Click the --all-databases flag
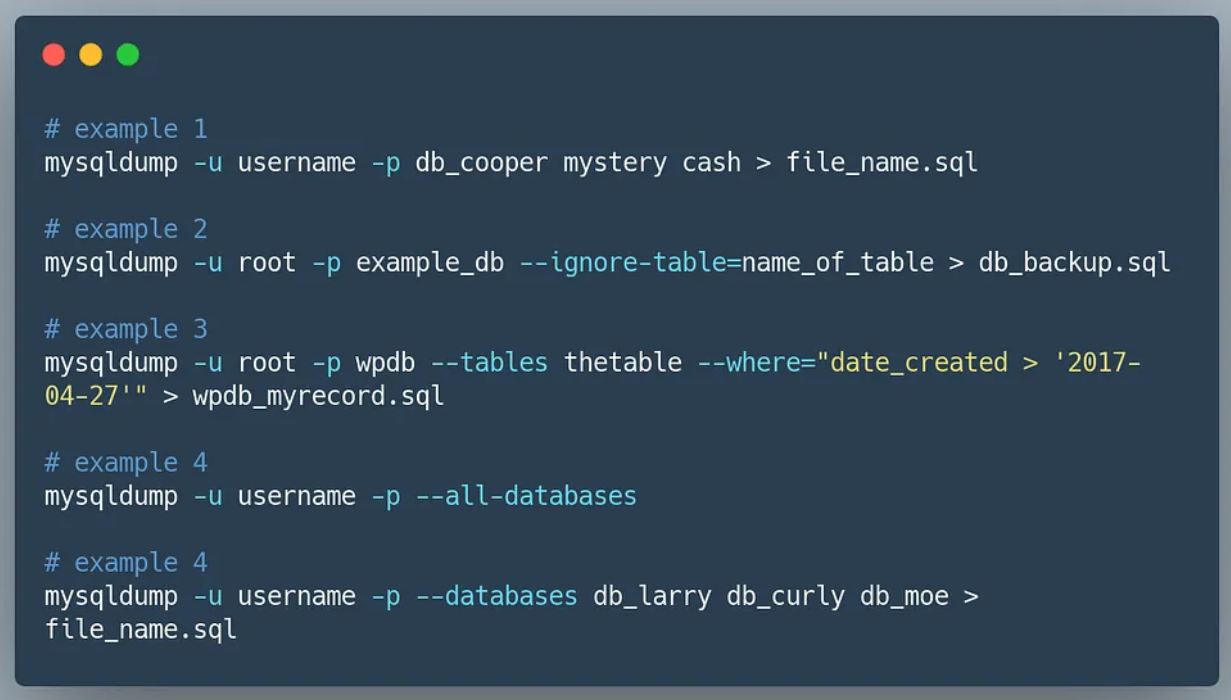 (x=526, y=496)
